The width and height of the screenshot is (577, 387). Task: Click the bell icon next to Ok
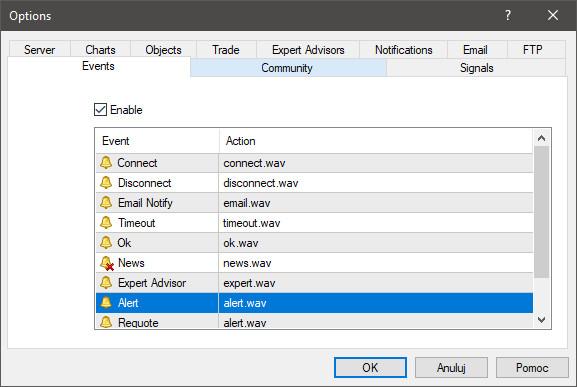106,242
